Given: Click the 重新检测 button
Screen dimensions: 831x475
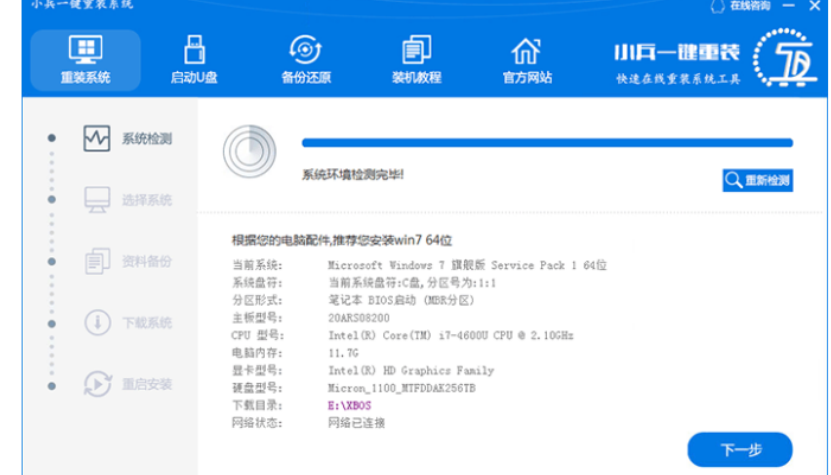Looking at the screenshot, I should pos(757,180).
